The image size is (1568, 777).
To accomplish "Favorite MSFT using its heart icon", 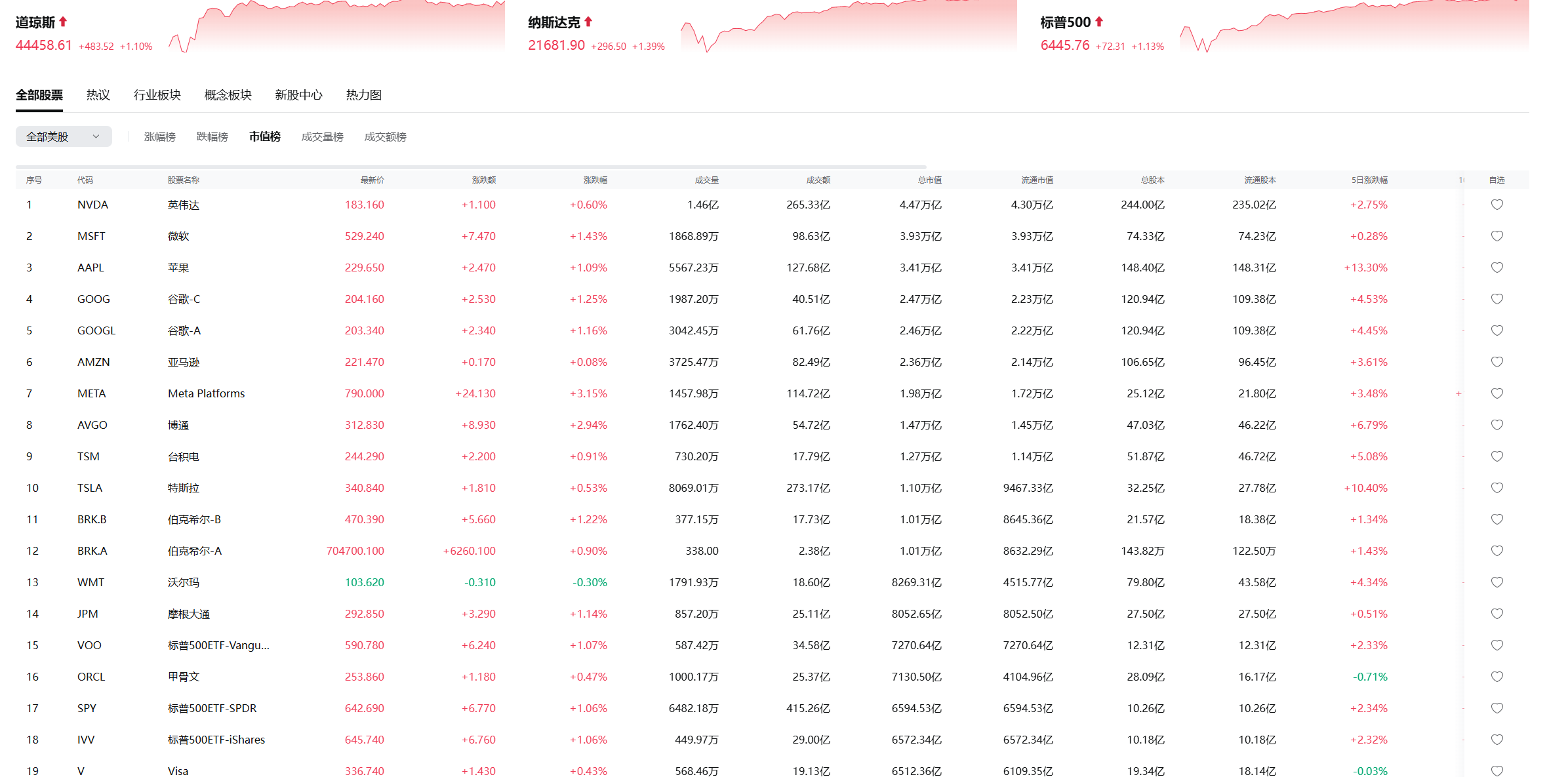I will [1497, 236].
